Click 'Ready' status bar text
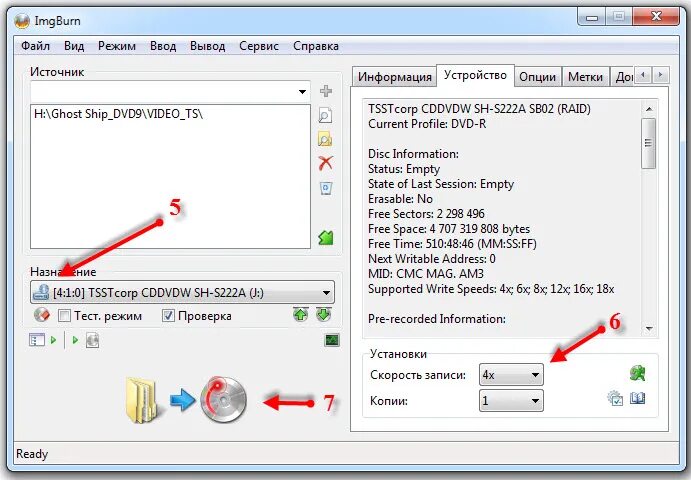 pyautogui.click(x=32, y=454)
